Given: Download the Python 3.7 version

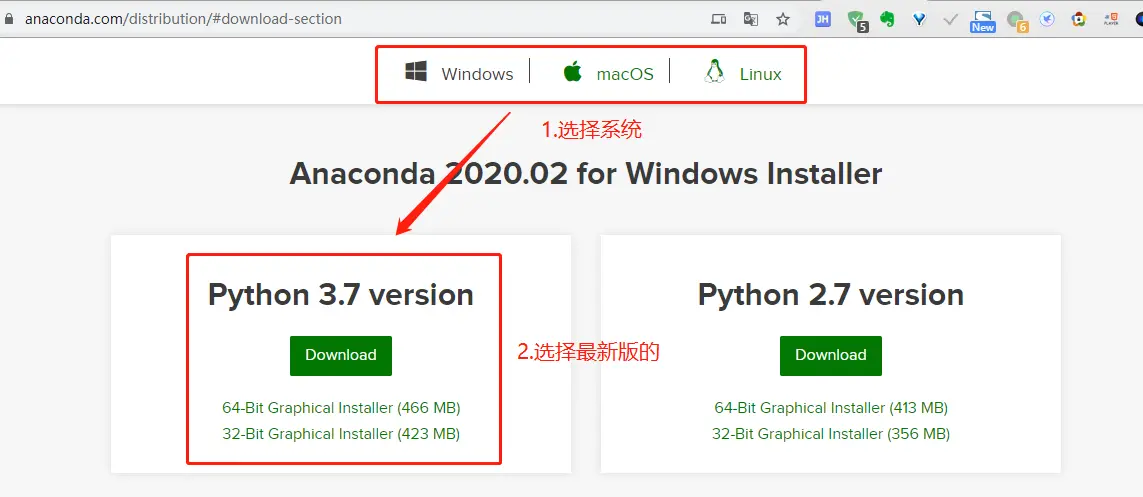Looking at the screenshot, I should coord(341,356).
